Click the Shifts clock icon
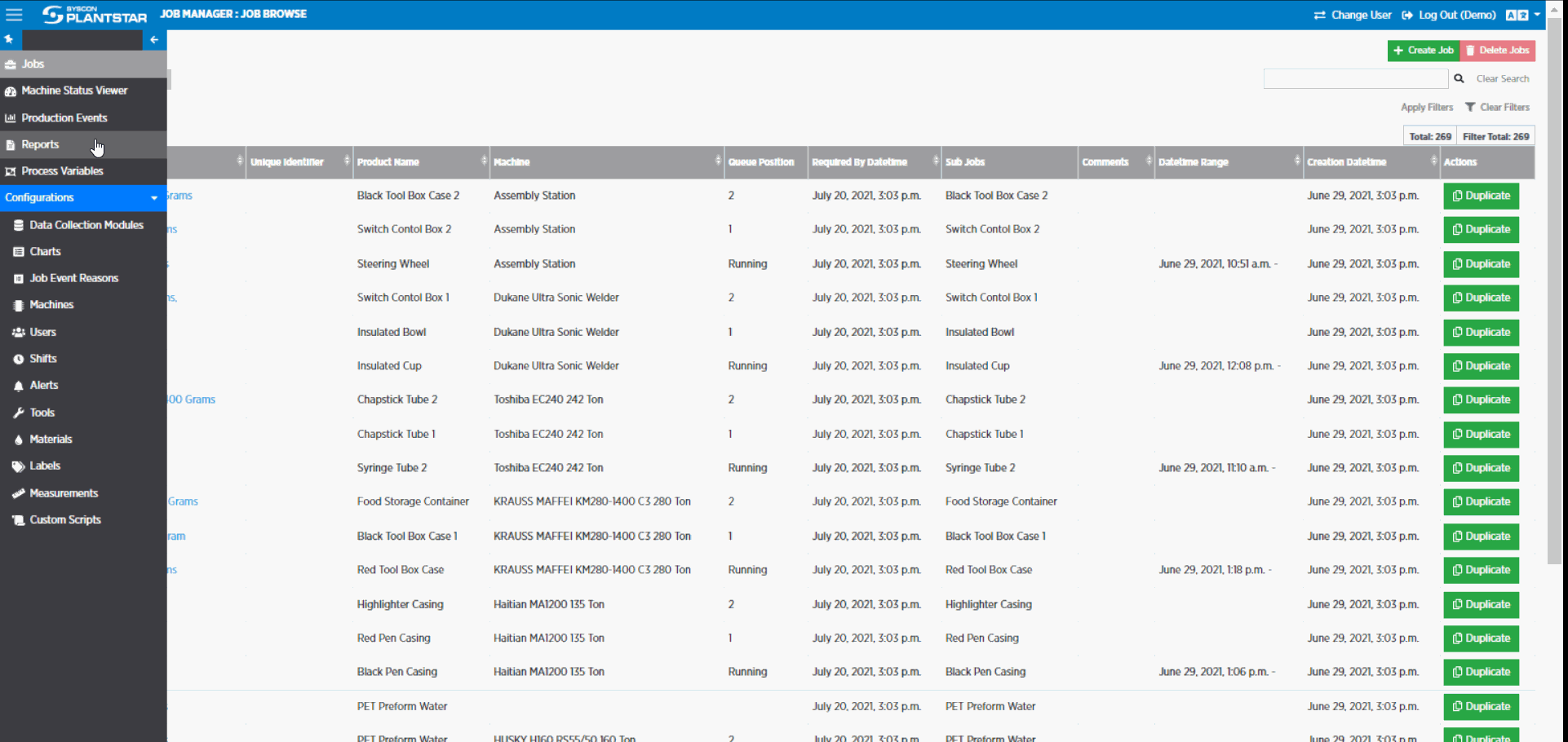Screen dimensions: 1568x742 pyautogui.click(x=19, y=360)
